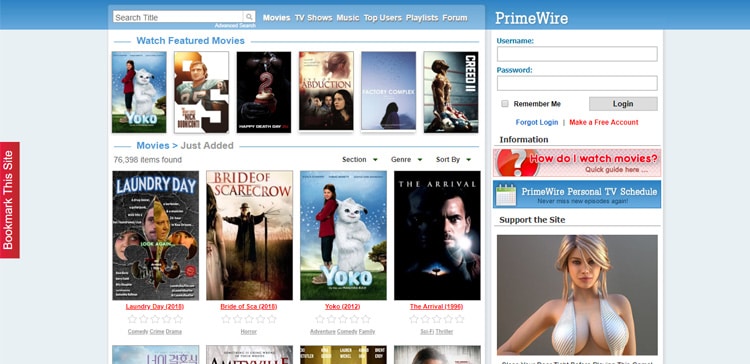The width and height of the screenshot is (750, 364).
Task: Toggle the Remember Me checkbox
Action: pos(505,104)
